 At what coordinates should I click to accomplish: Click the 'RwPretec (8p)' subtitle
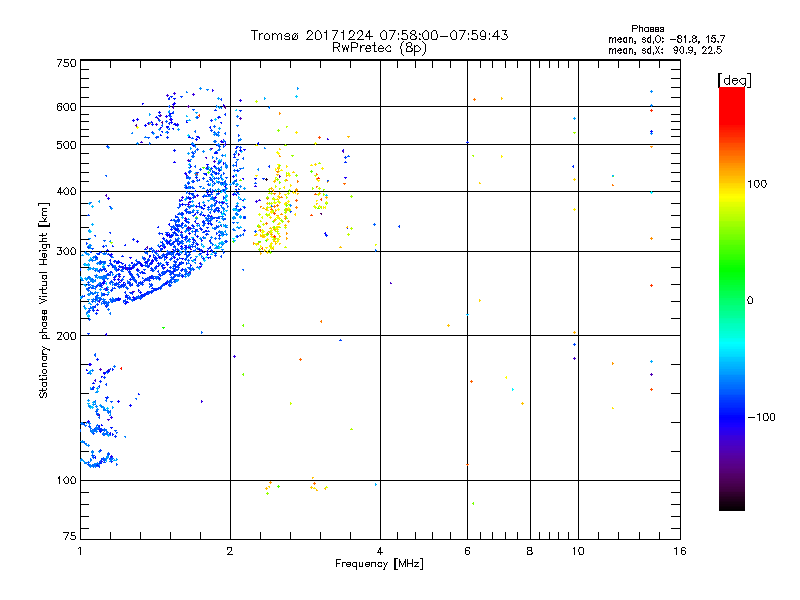(x=379, y=48)
